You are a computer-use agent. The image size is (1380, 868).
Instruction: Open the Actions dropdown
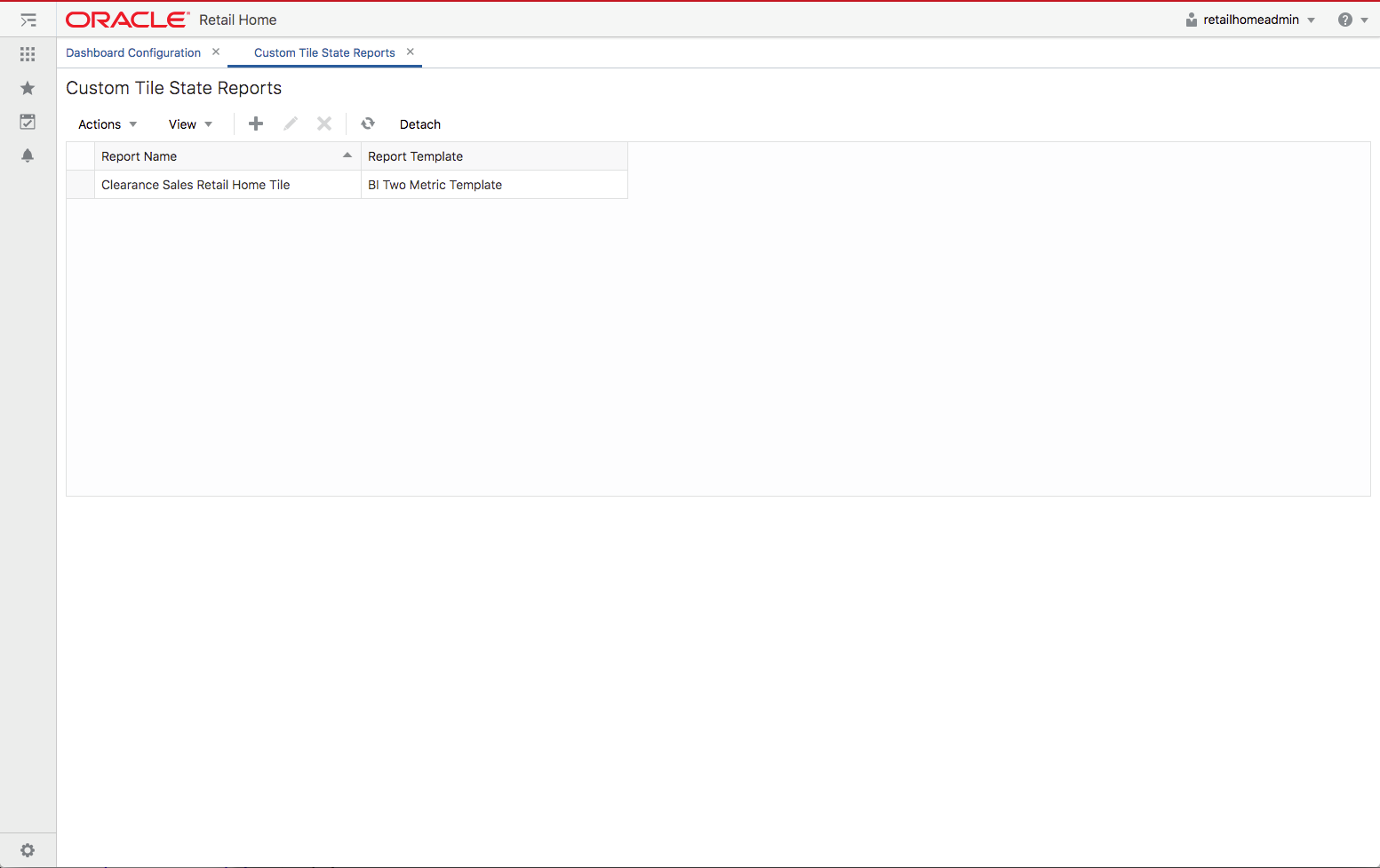pos(106,124)
